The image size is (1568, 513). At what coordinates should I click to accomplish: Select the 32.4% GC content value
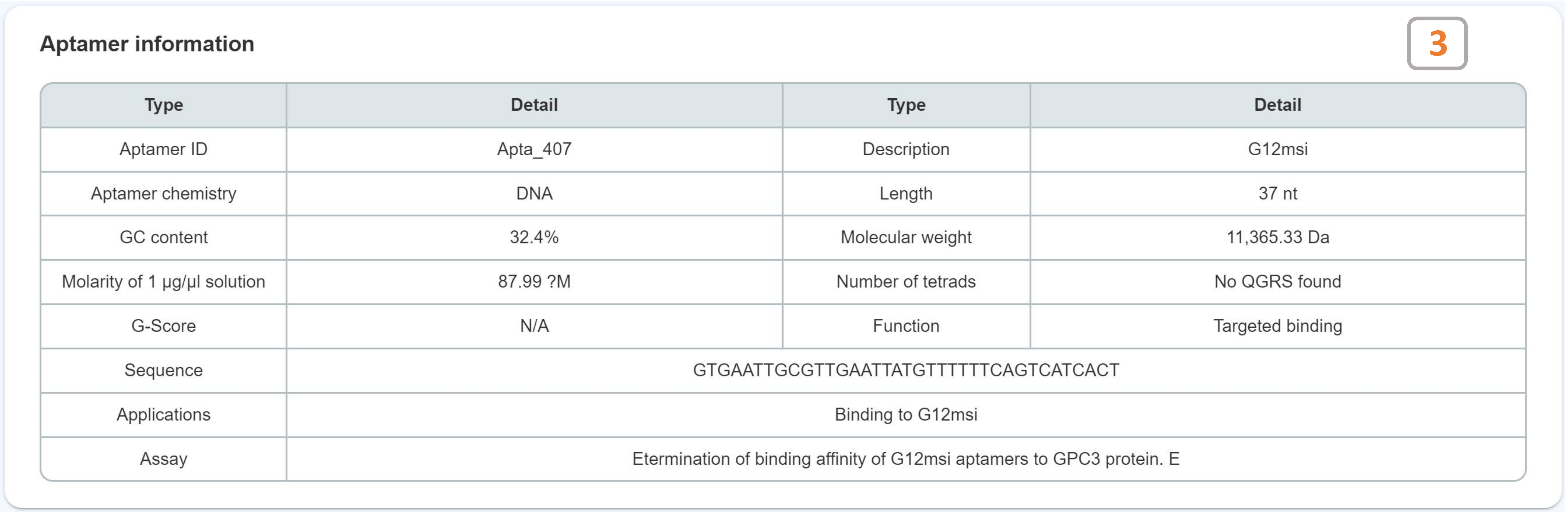[x=534, y=238]
